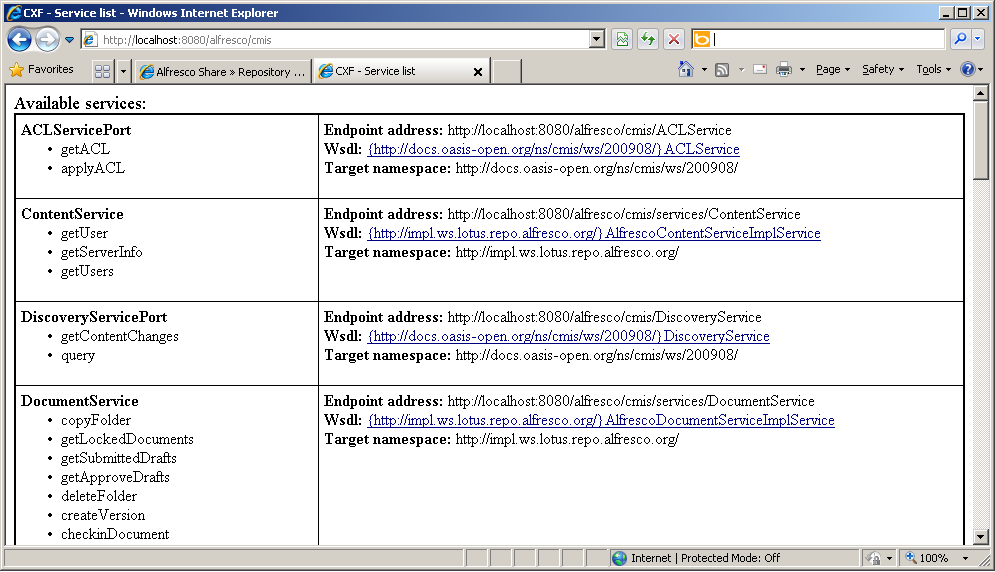This screenshot has height=572, width=995.
Task: Refresh the current page
Action: (648, 39)
